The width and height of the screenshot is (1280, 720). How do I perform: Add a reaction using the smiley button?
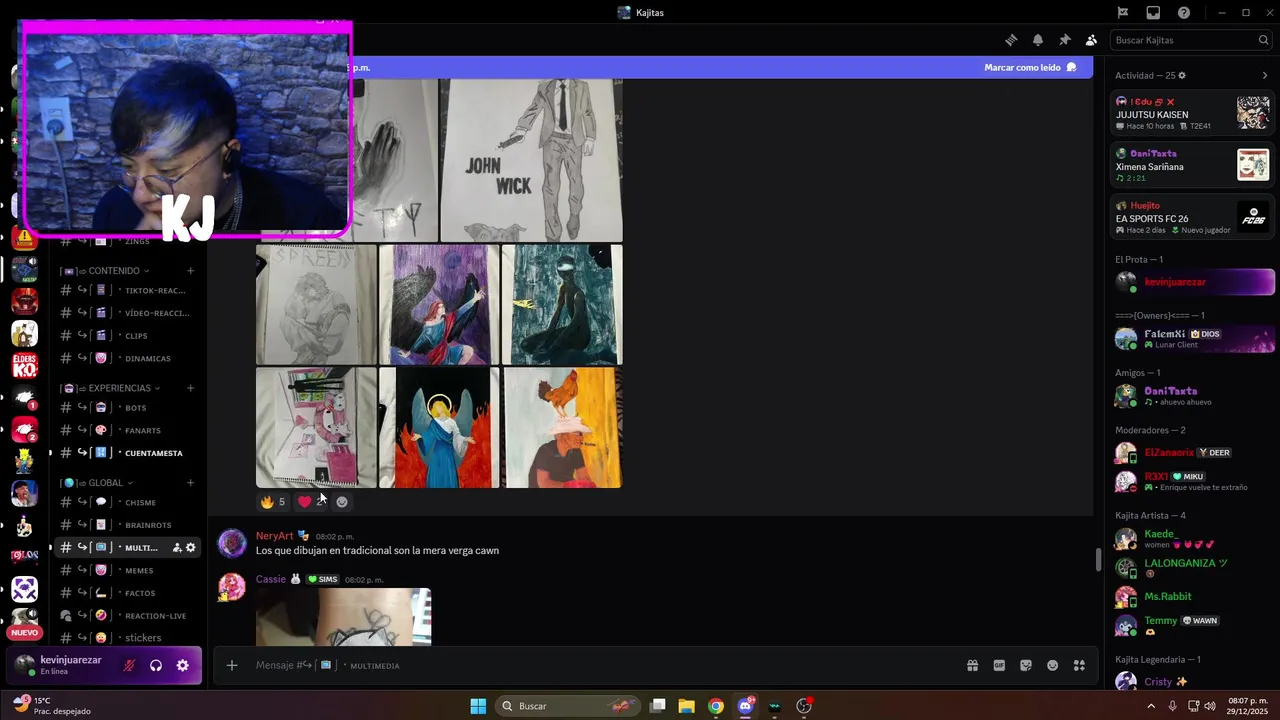(x=342, y=502)
